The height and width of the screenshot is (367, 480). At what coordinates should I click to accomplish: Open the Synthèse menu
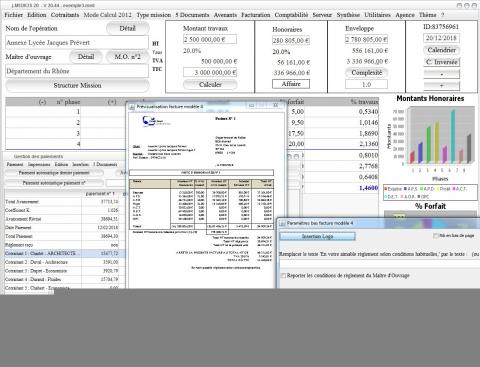348,15
